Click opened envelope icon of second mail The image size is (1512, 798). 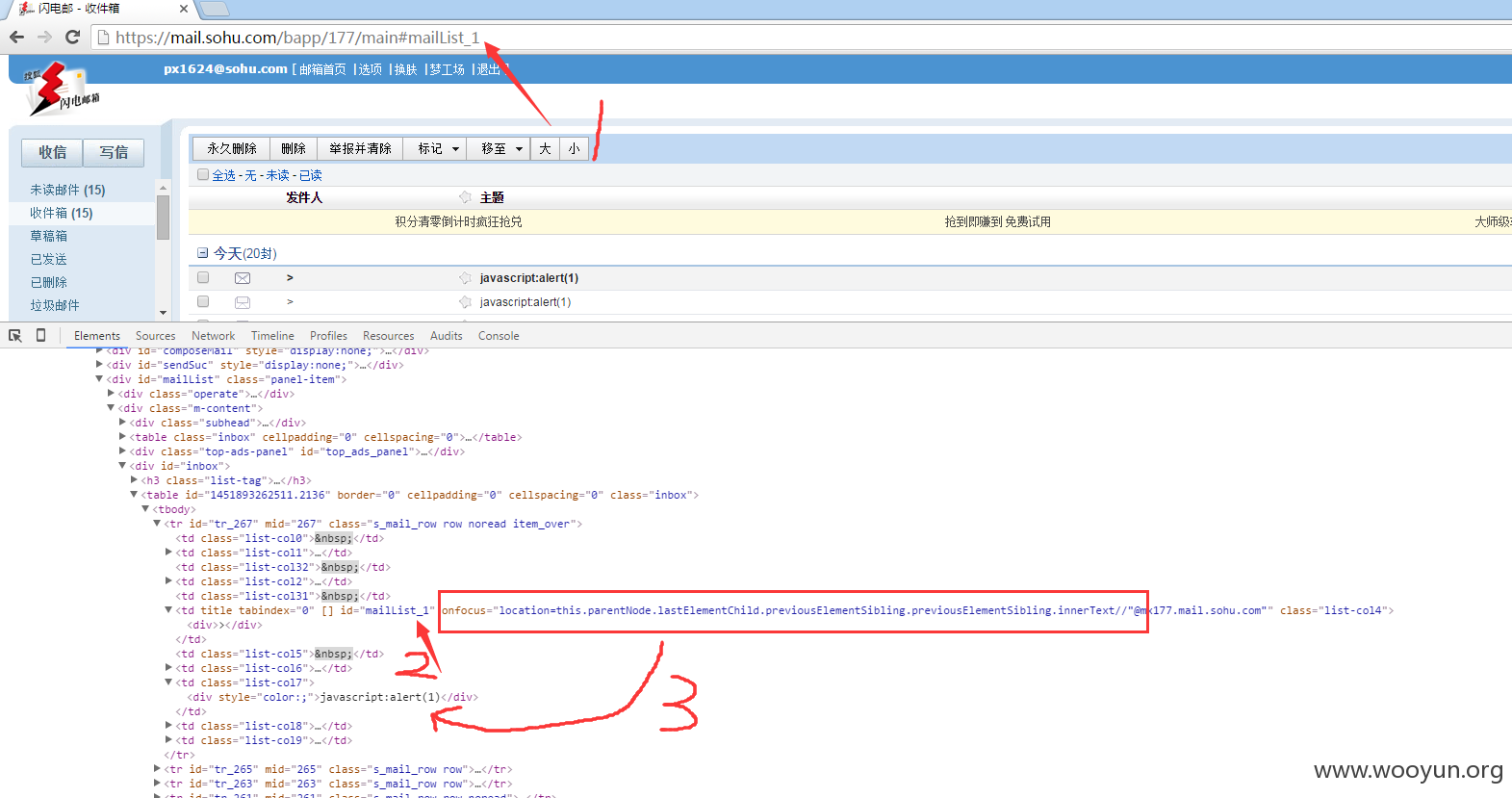click(x=243, y=302)
